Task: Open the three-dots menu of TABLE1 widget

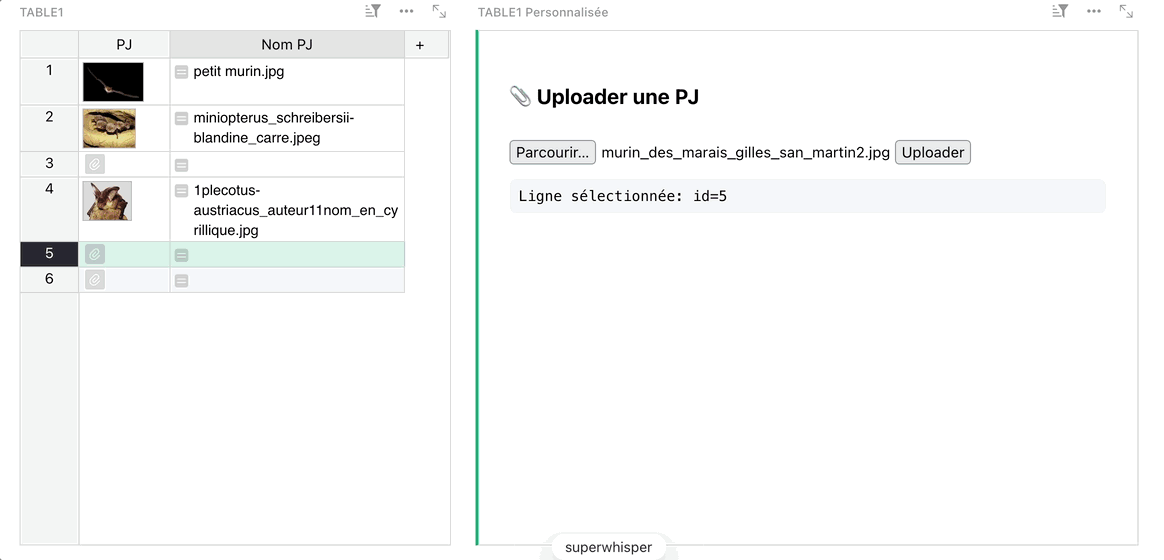Action: coord(406,11)
